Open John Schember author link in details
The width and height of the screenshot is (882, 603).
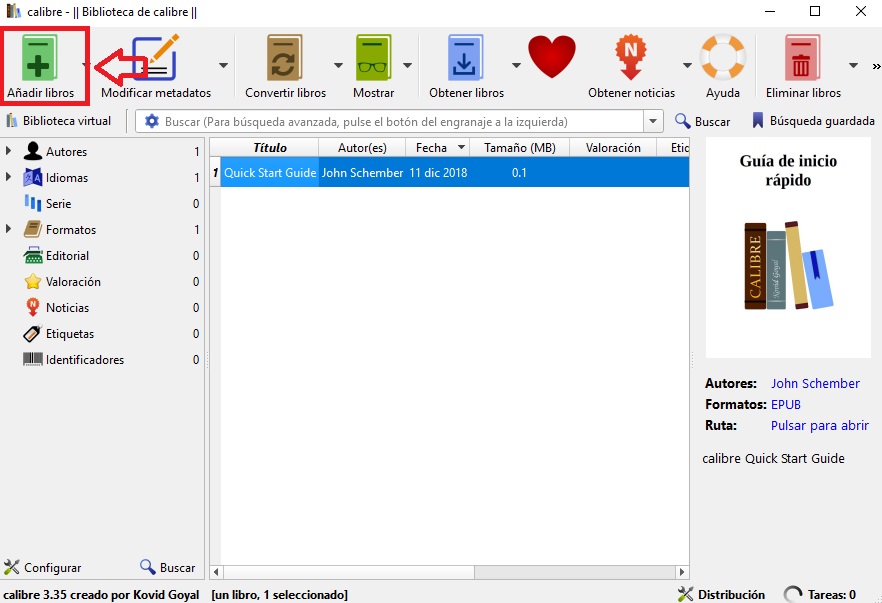pyautogui.click(x=815, y=384)
